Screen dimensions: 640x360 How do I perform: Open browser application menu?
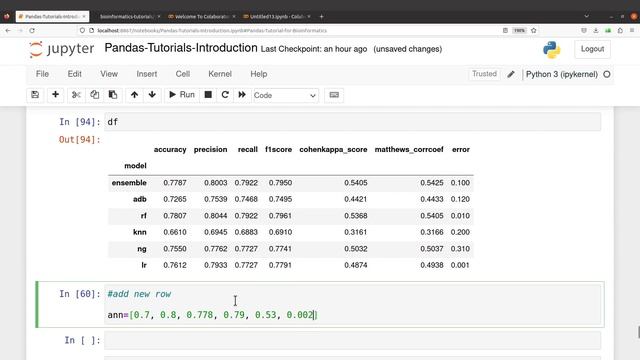[x=632, y=31]
